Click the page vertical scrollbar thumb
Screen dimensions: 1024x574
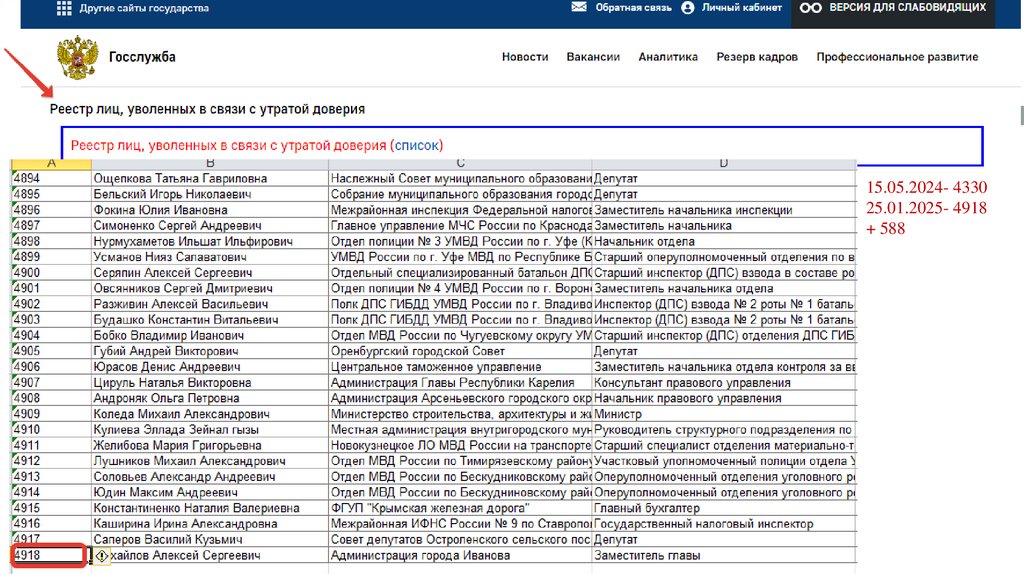point(1021,115)
